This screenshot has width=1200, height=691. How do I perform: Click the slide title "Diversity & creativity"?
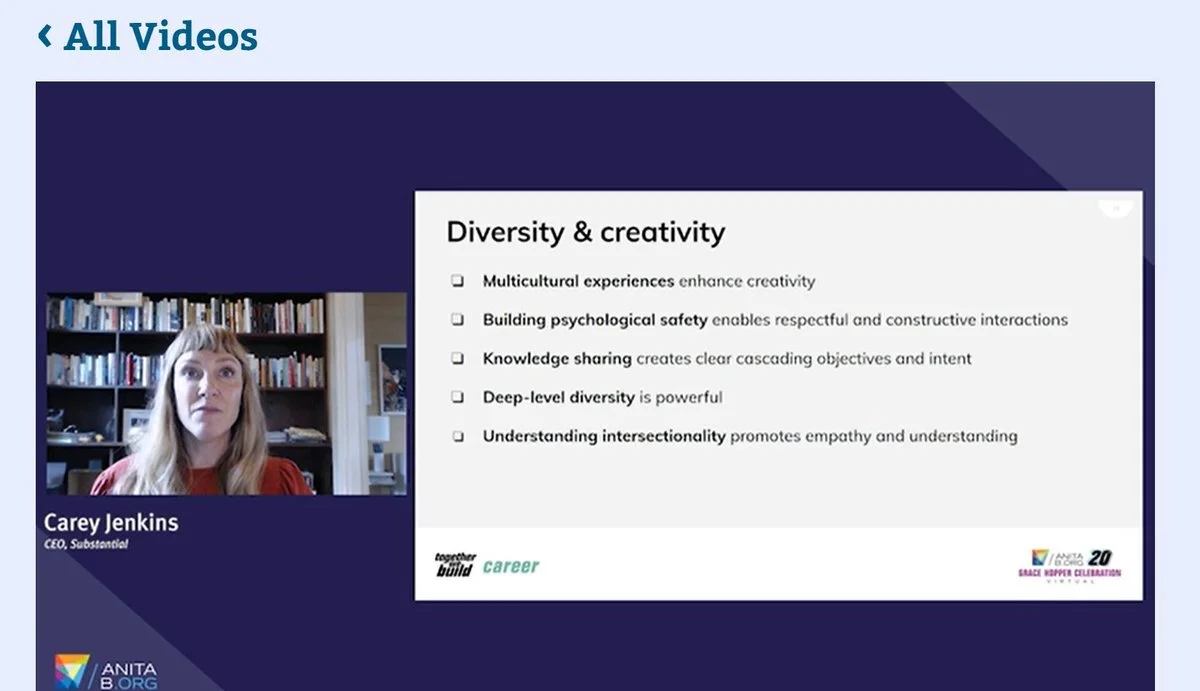pos(585,232)
